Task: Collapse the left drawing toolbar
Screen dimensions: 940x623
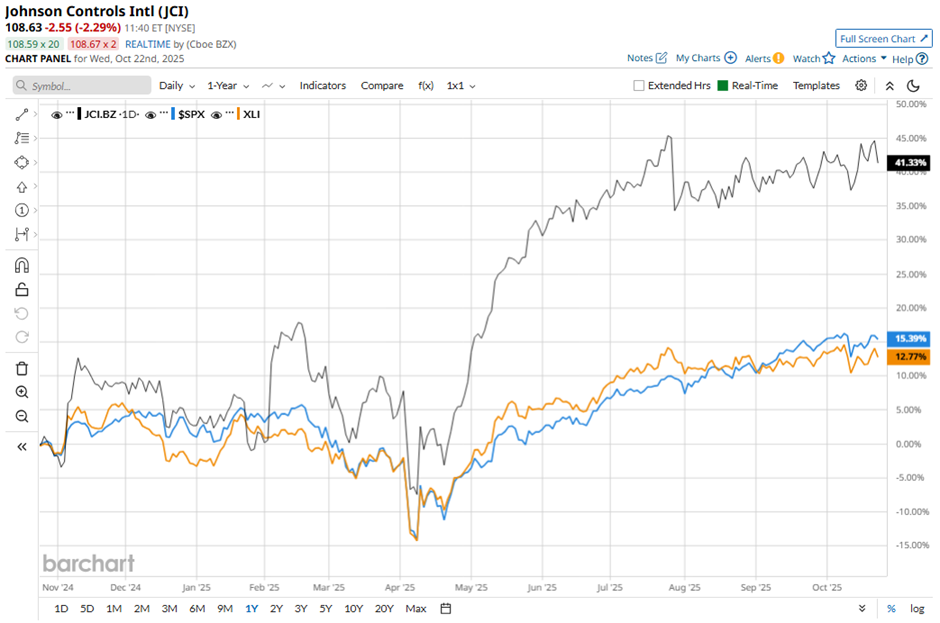Action: click(22, 447)
